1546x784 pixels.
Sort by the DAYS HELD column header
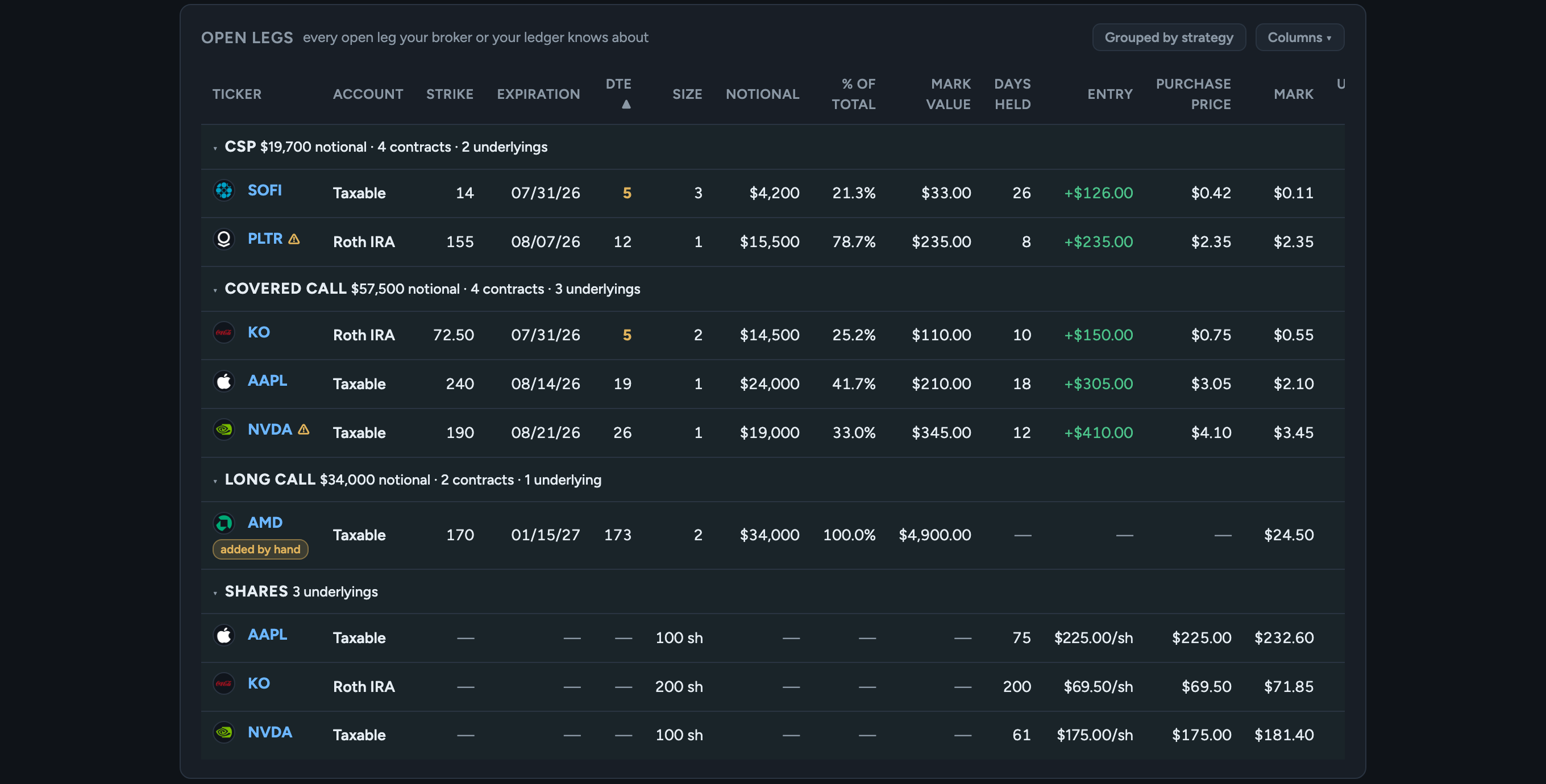(x=1012, y=94)
